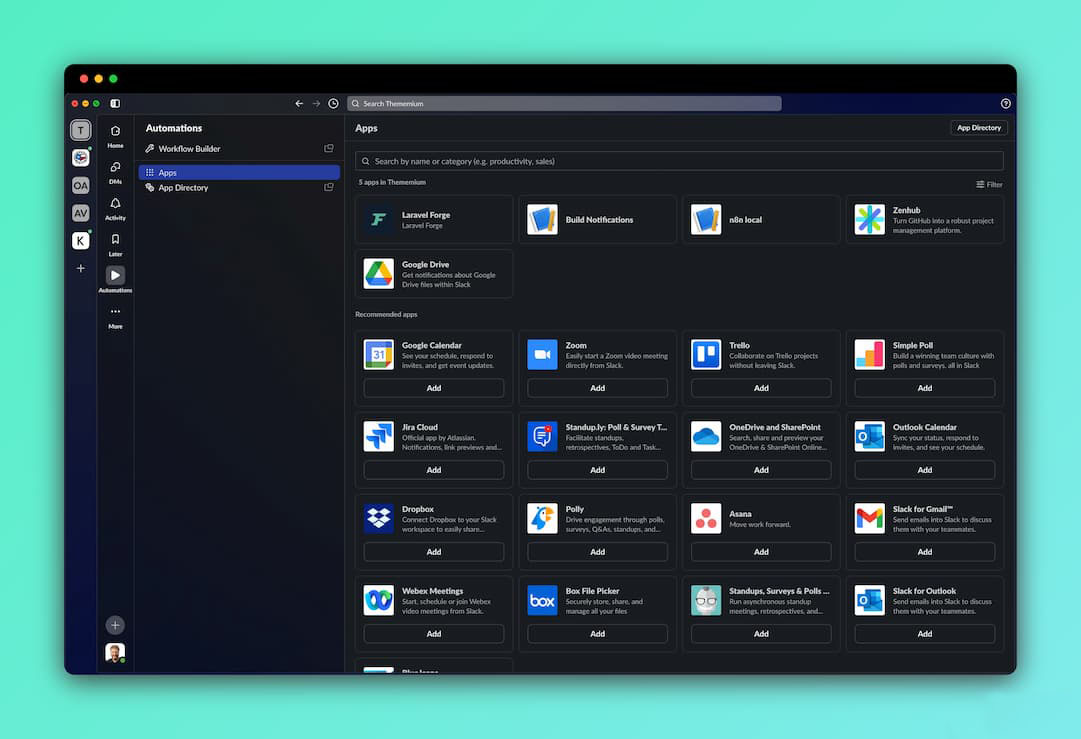Click the Webex Meetings app icon
This screenshot has width=1081, height=739.
click(378, 600)
